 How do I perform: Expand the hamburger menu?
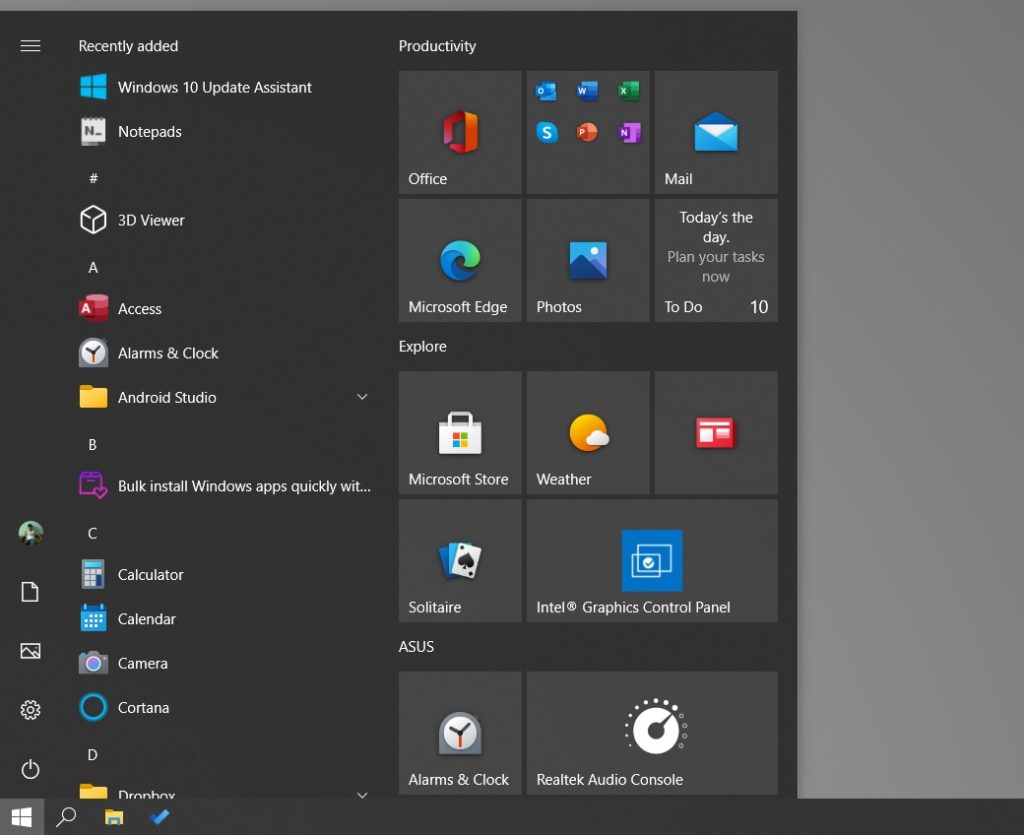[x=30, y=45]
